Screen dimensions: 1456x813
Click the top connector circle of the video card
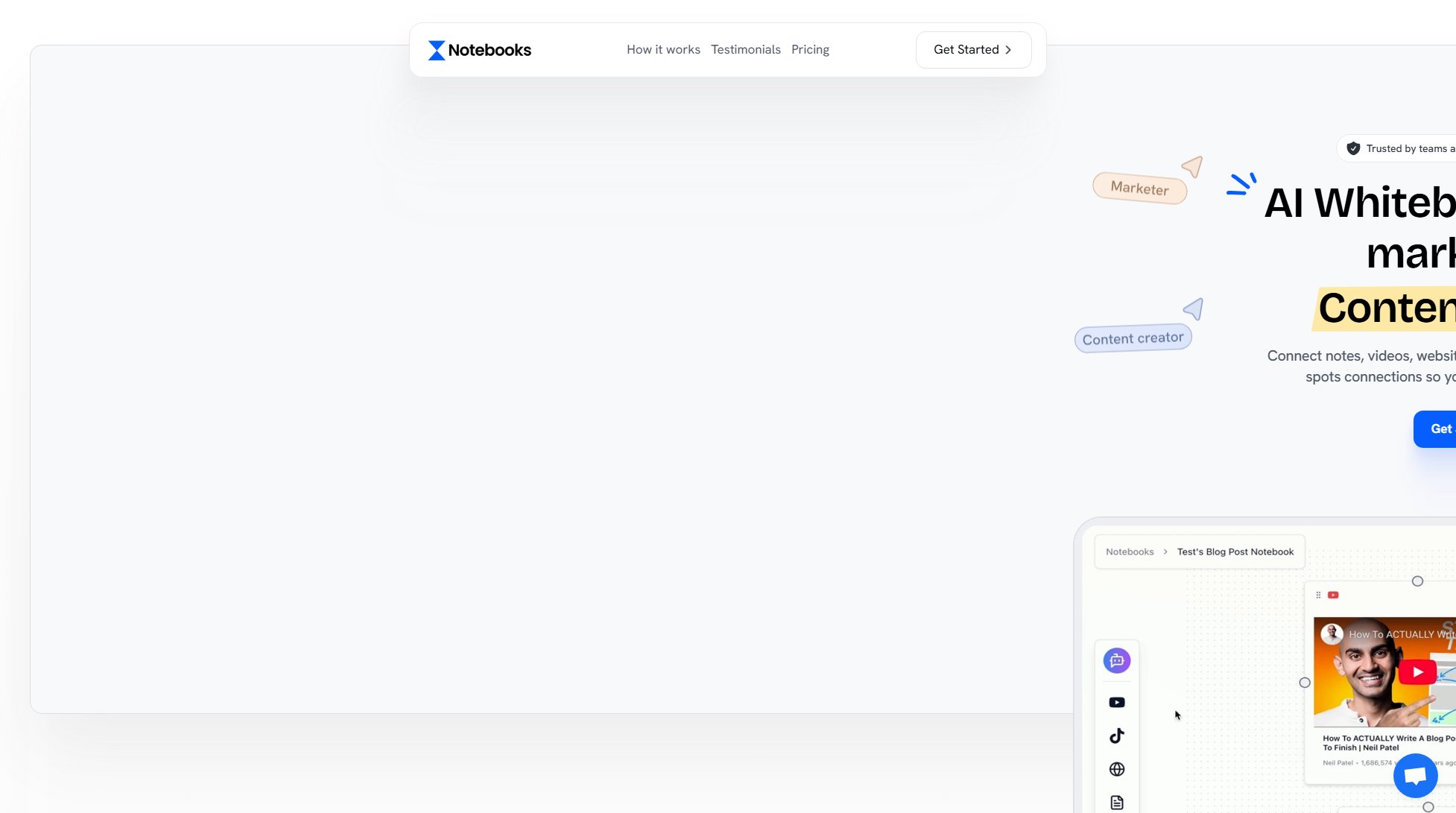(1417, 581)
